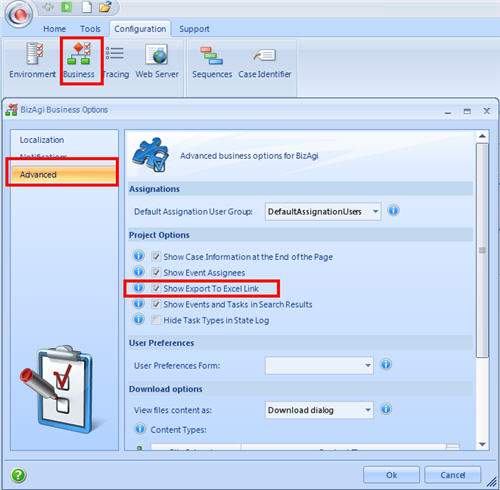Open User Preferences Form dropdown
The width and height of the screenshot is (500, 490).
[x=319, y=365]
